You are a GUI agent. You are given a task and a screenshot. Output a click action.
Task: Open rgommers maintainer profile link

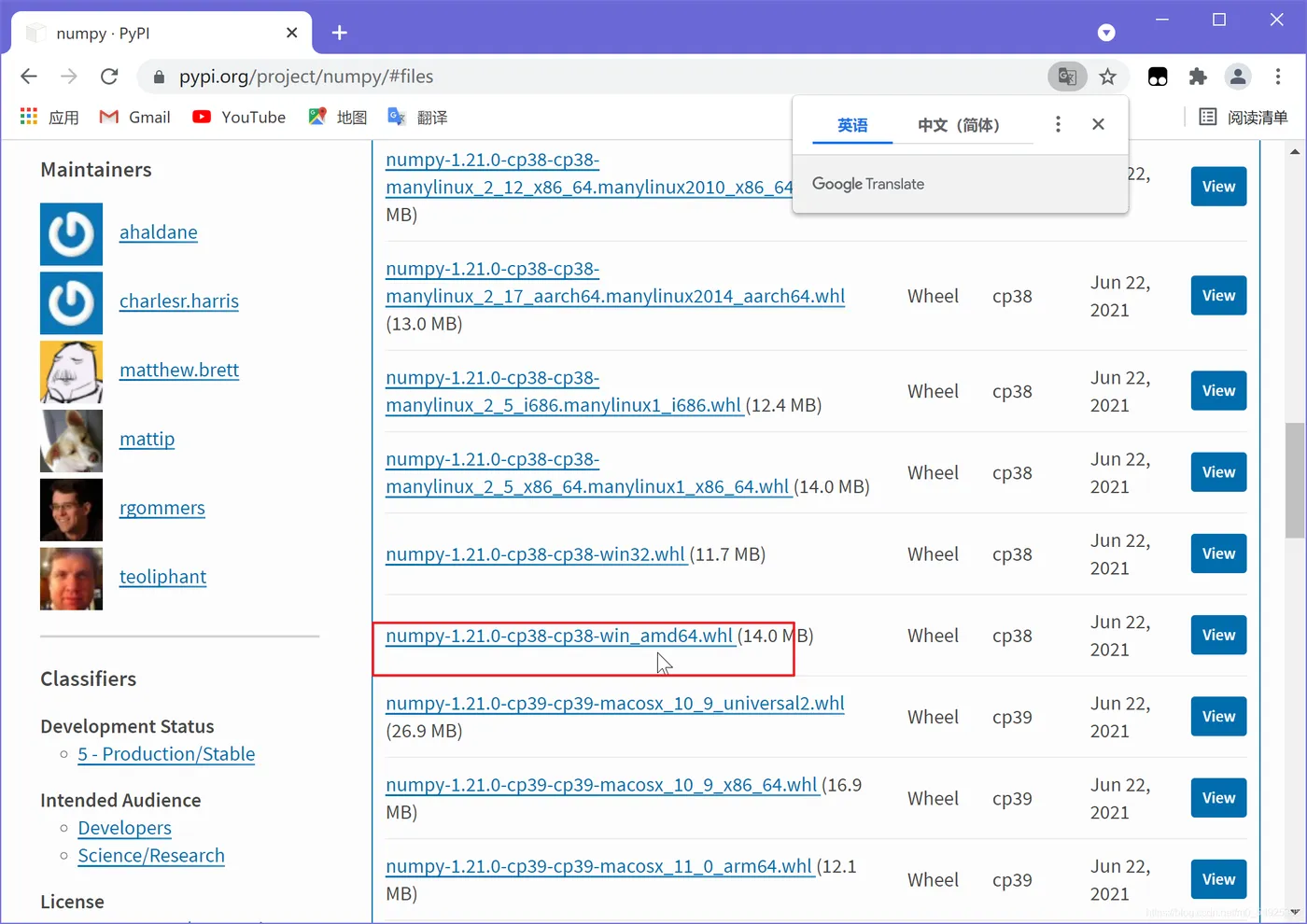[x=162, y=509]
